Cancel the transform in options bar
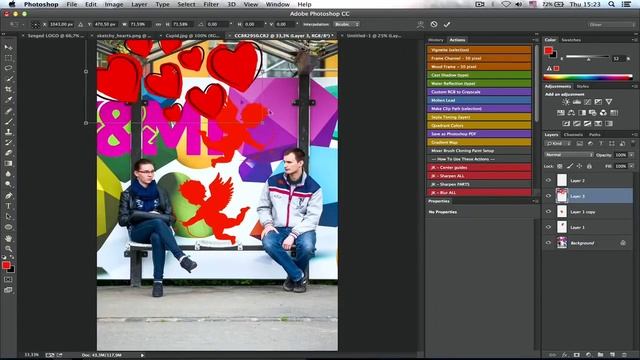This screenshot has width=640, height=360. (x=434, y=24)
